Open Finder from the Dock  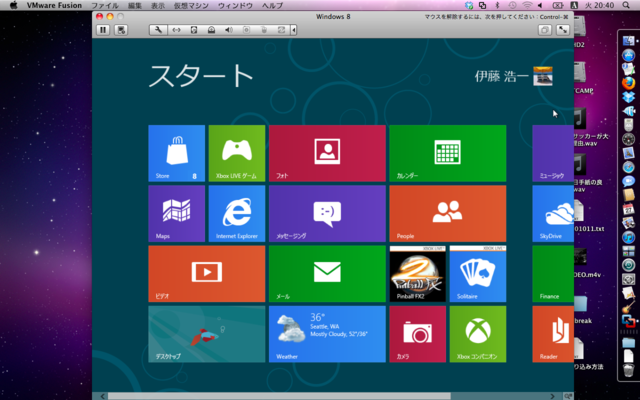tap(629, 40)
